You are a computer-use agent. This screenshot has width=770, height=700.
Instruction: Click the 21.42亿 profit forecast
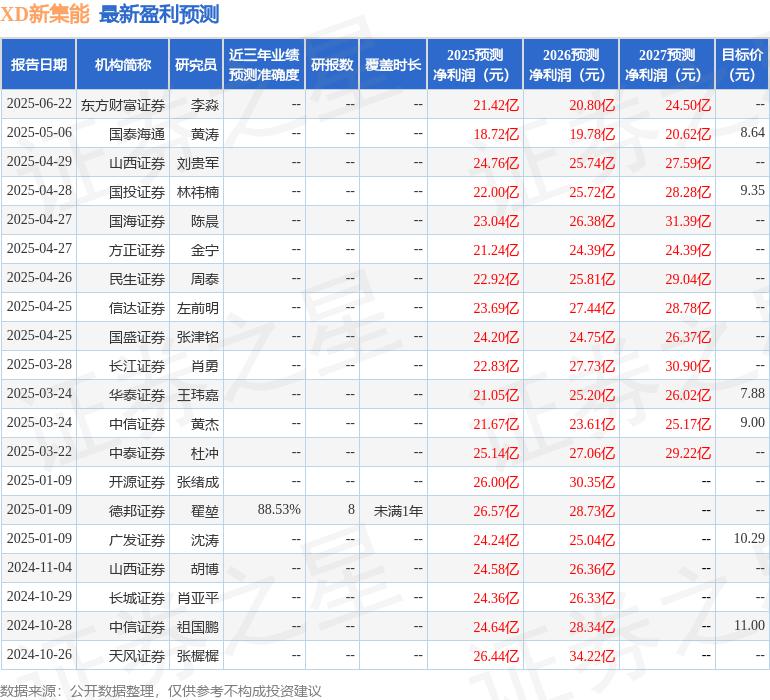pos(496,105)
